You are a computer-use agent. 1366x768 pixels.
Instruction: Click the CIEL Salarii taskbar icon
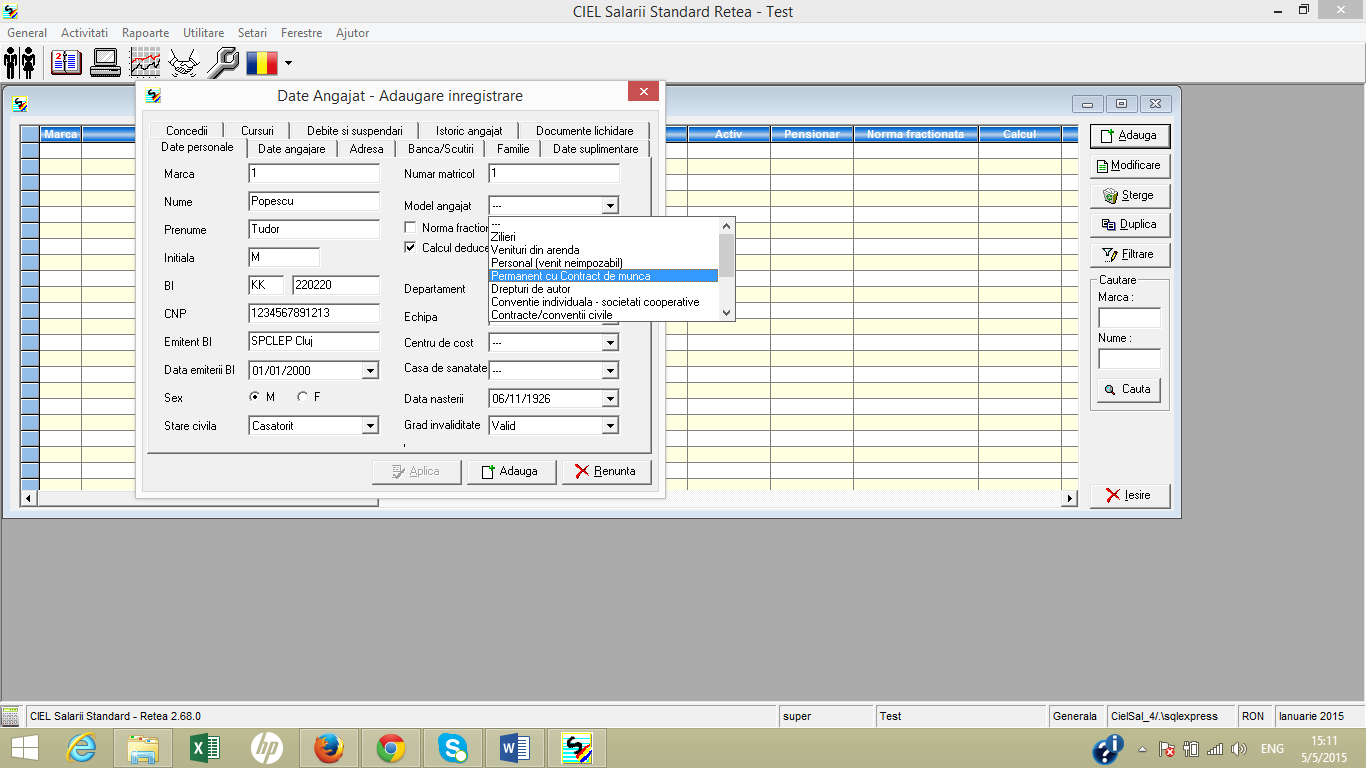point(577,748)
